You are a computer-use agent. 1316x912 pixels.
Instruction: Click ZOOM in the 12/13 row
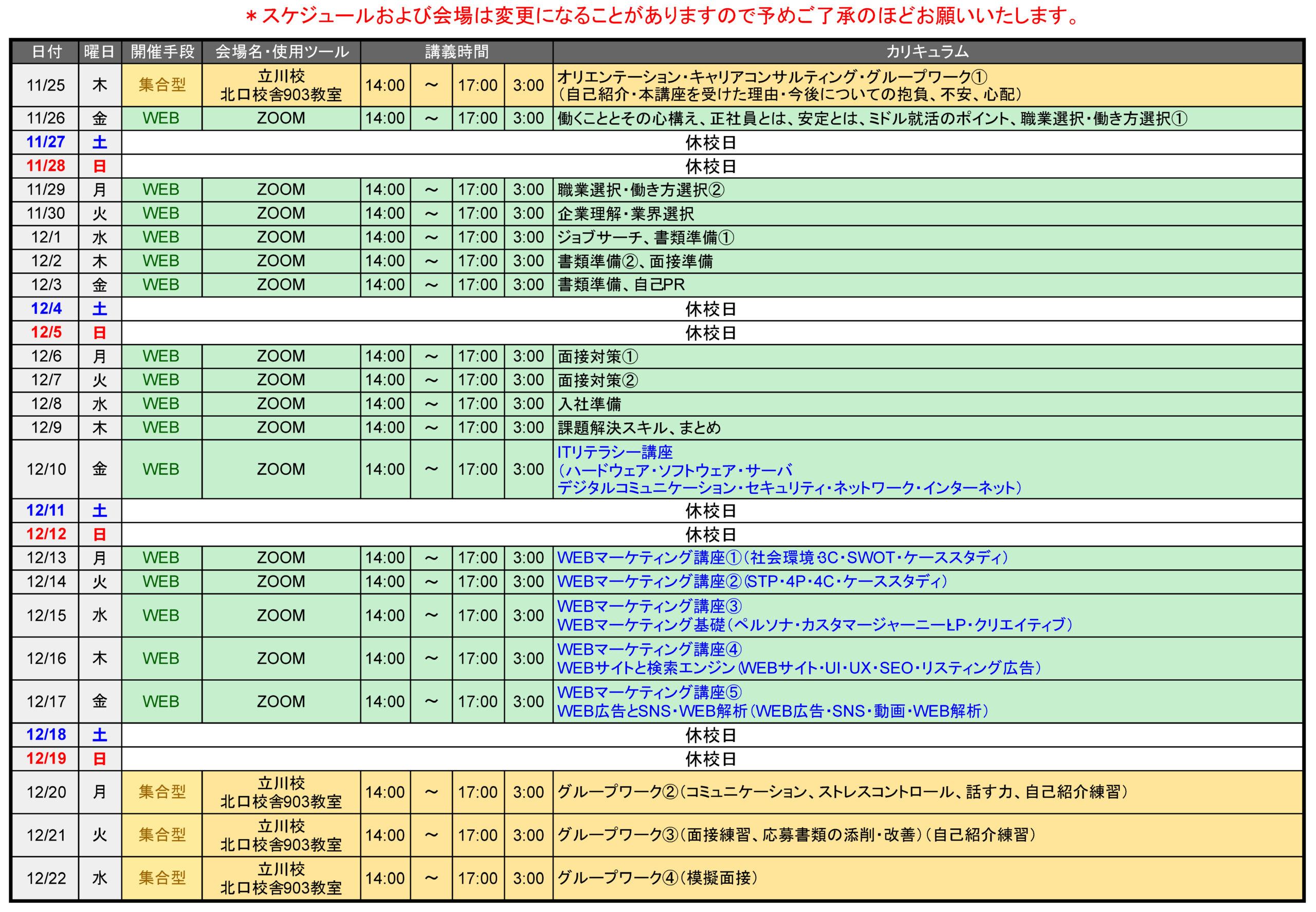click(x=281, y=559)
